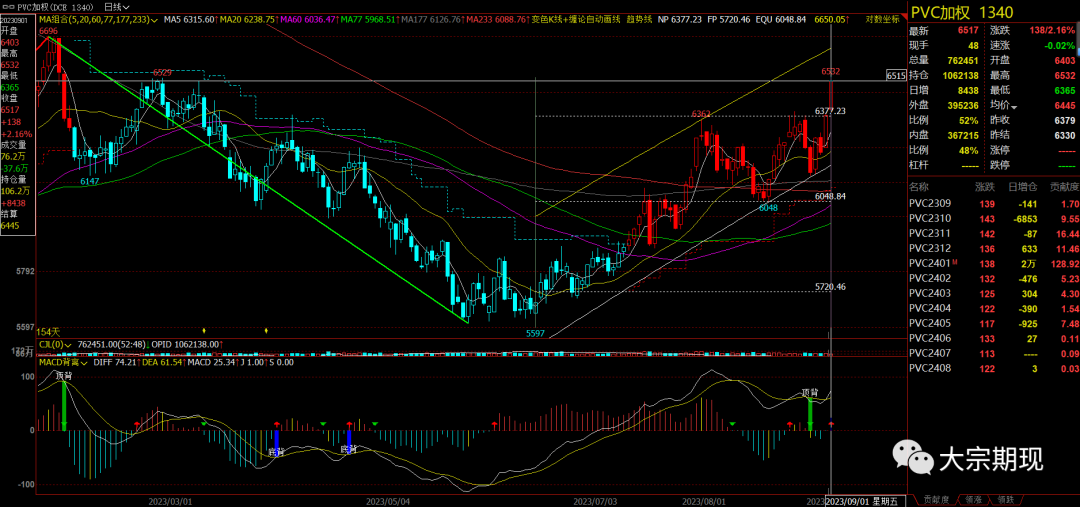Screen dimensions: 1080x507
Task: Click the 154天 day count label
Action: (50, 333)
